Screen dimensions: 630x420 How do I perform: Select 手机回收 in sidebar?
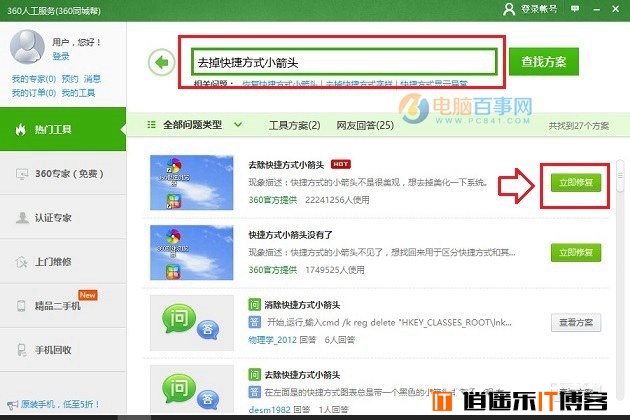click(63, 350)
